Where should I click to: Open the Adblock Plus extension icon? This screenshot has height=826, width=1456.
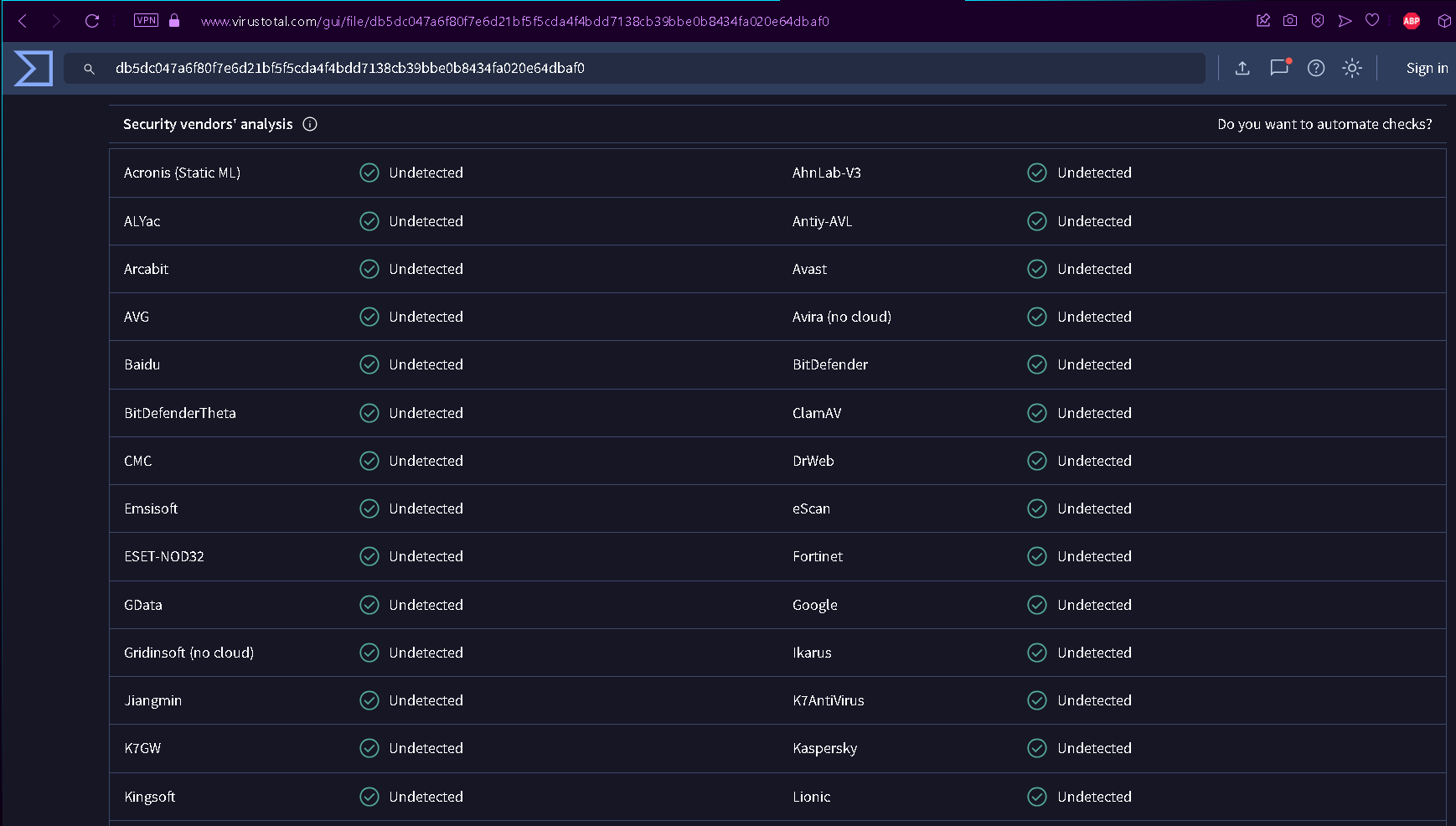pos(1412,21)
